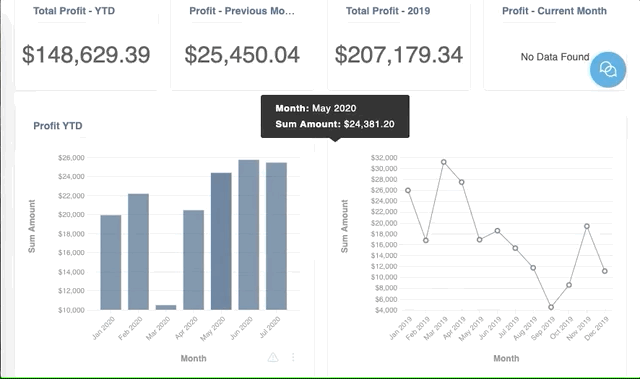
Task: Click the Total Profit - YTD card title
Action: tap(74, 11)
